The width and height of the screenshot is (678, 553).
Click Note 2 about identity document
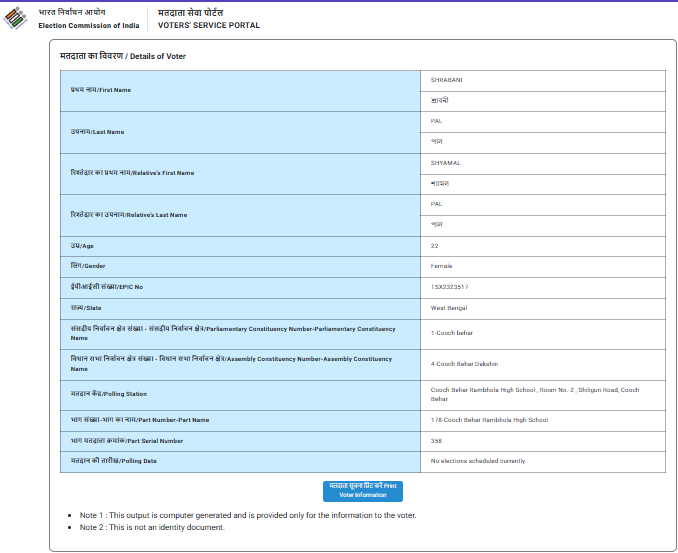pos(152,527)
